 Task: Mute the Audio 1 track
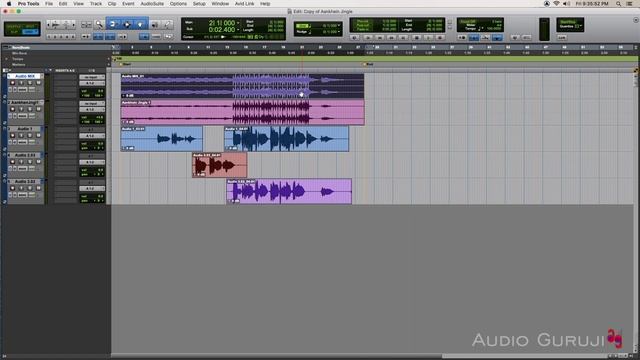coord(38,135)
